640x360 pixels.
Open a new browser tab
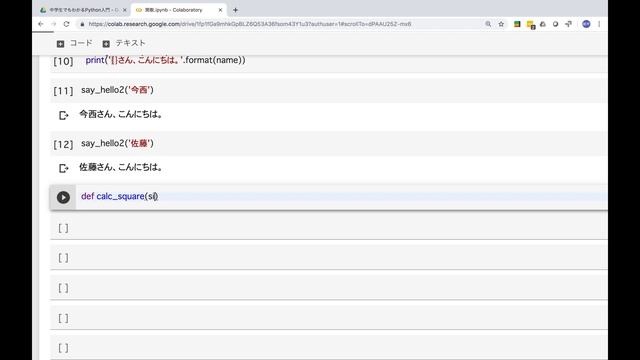point(235,10)
